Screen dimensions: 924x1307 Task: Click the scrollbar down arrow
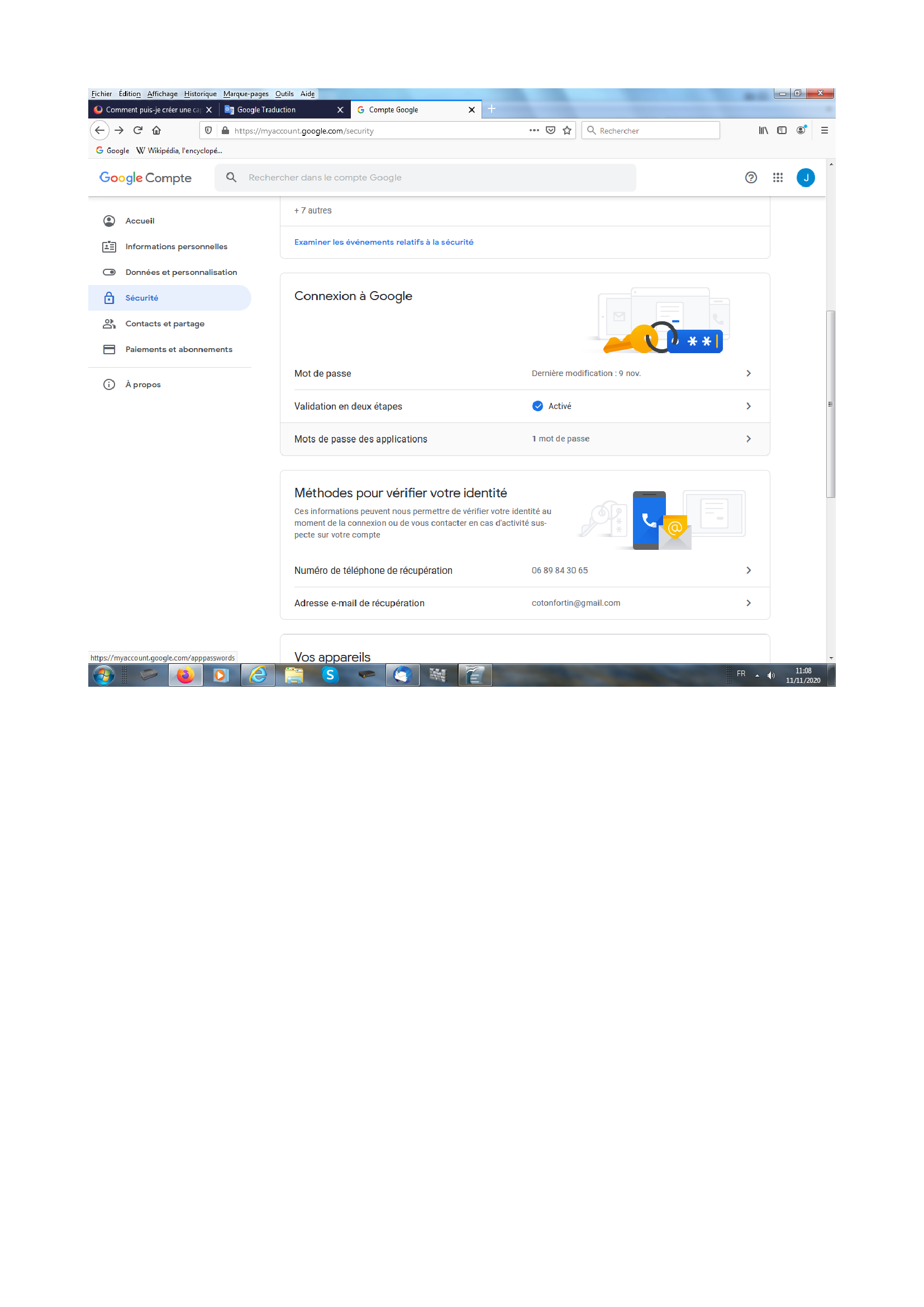[x=831, y=658]
